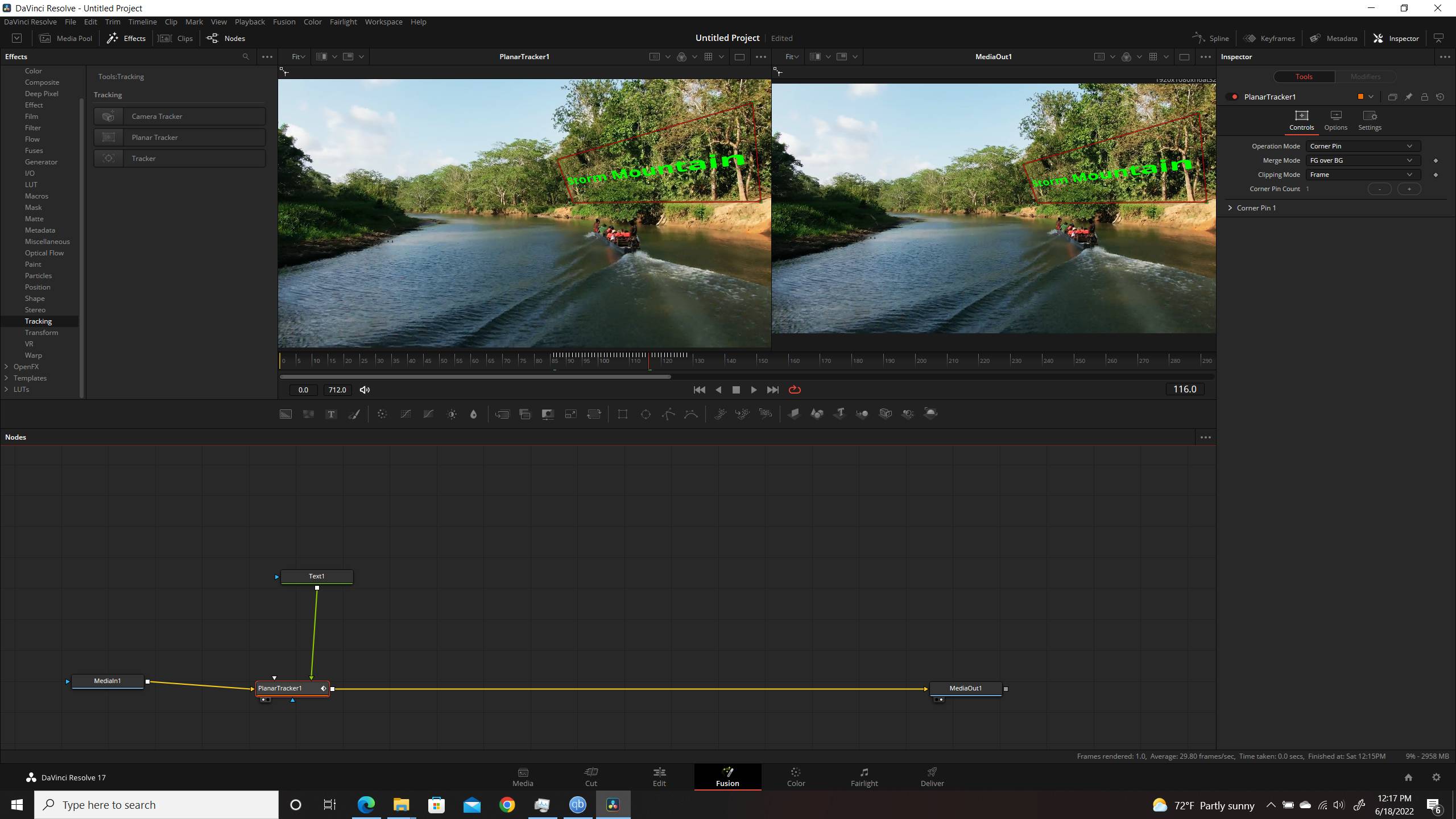The height and width of the screenshot is (819, 1456).
Task: Lock the PlanarTracker1 node in Inspector
Action: point(1424,97)
